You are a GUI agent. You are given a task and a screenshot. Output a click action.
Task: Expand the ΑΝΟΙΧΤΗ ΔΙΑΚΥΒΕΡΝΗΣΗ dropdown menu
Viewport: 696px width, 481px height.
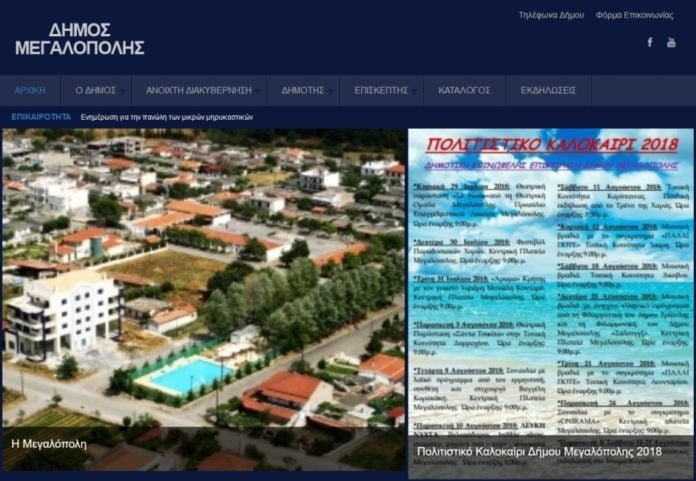199,90
